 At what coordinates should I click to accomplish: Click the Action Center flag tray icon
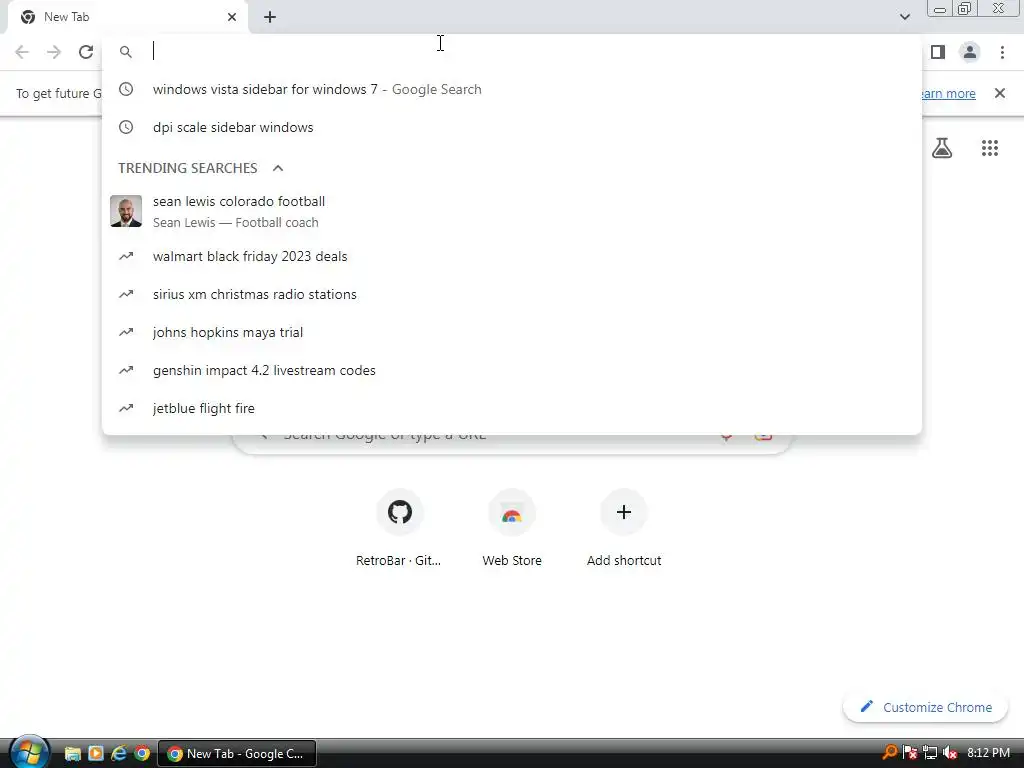tap(910, 753)
